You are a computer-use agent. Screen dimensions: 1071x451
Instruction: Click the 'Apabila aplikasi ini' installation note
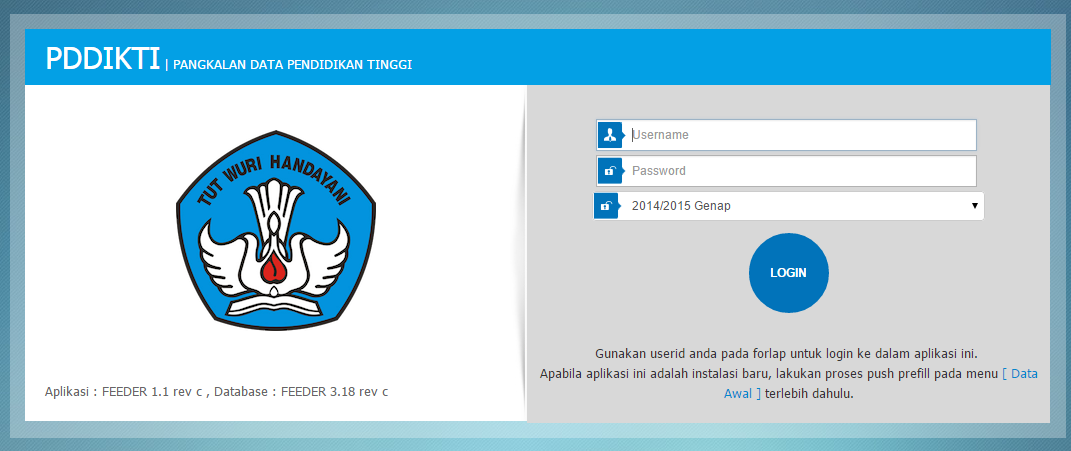click(x=768, y=374)
